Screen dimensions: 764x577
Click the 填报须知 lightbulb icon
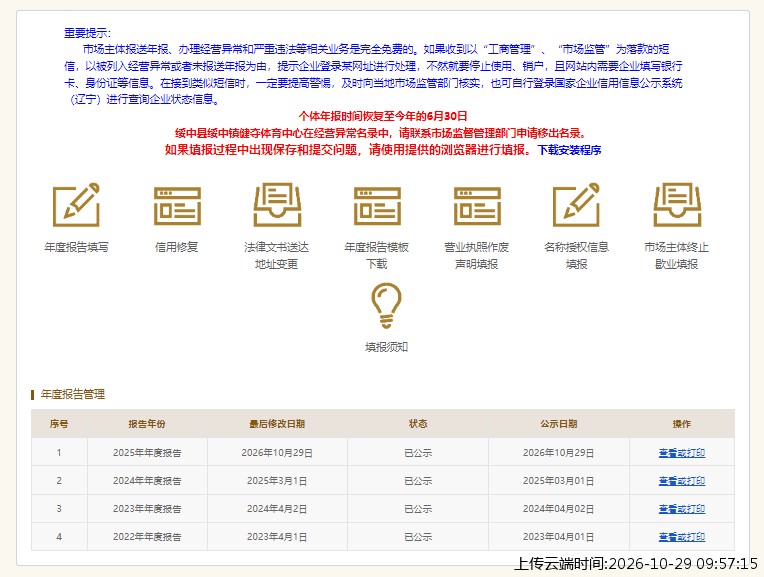[386, 306]
